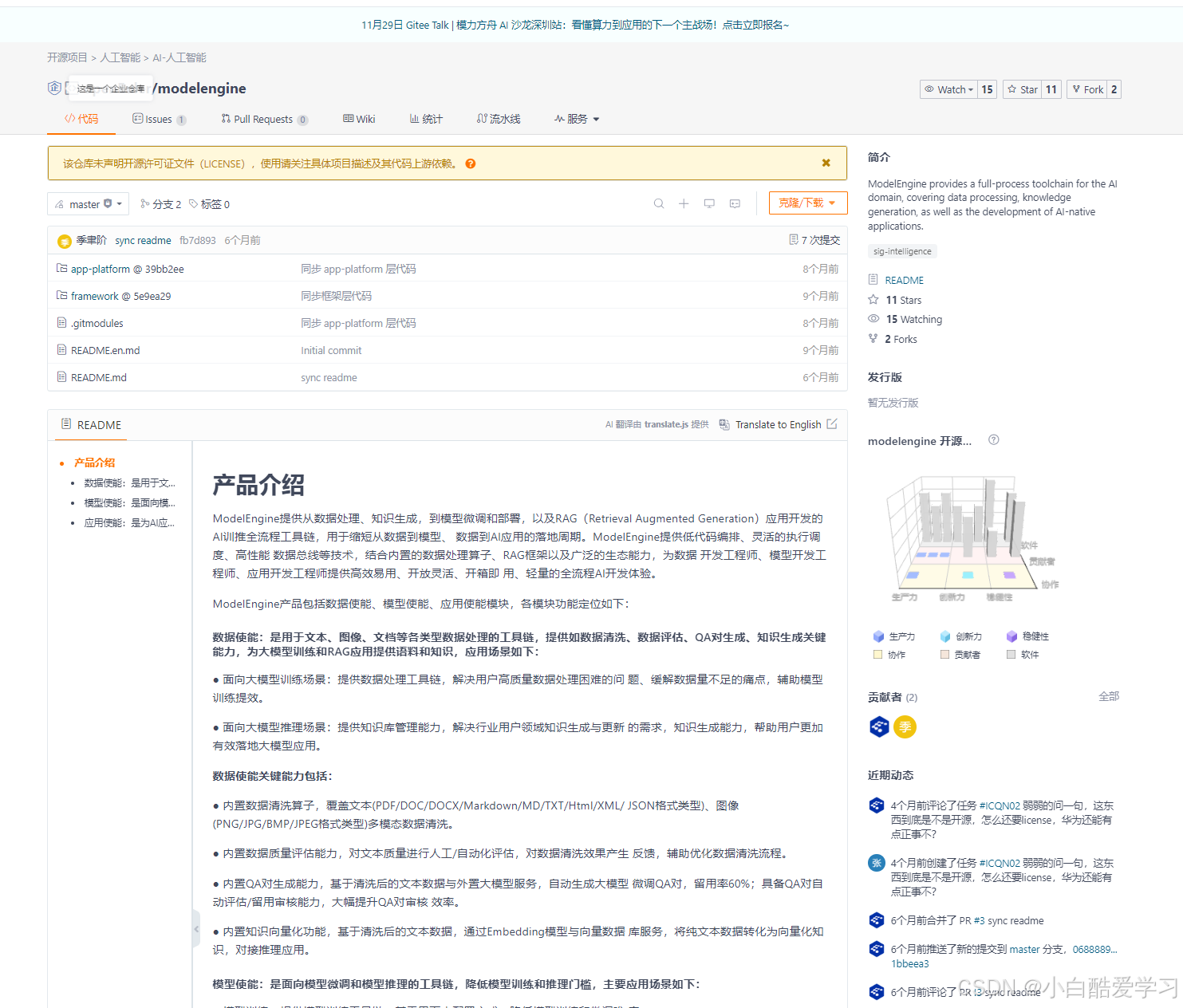Click the sig-intelligence topic tag
This screenshot has height=1008, width=1183.
click(902, 251)
